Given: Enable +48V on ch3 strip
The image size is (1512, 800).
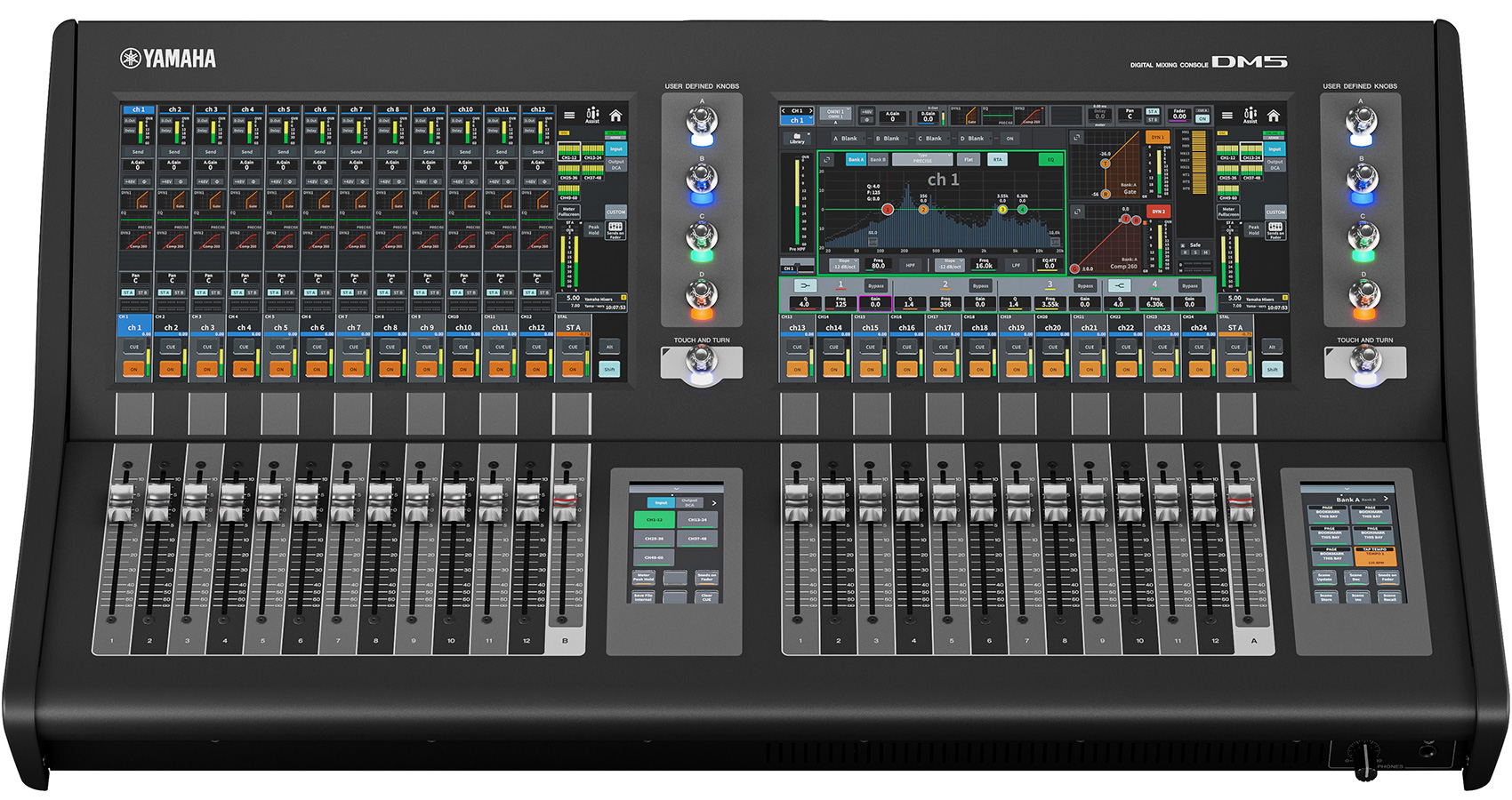Looking at the screenshot, I should (x=203, y=181).
